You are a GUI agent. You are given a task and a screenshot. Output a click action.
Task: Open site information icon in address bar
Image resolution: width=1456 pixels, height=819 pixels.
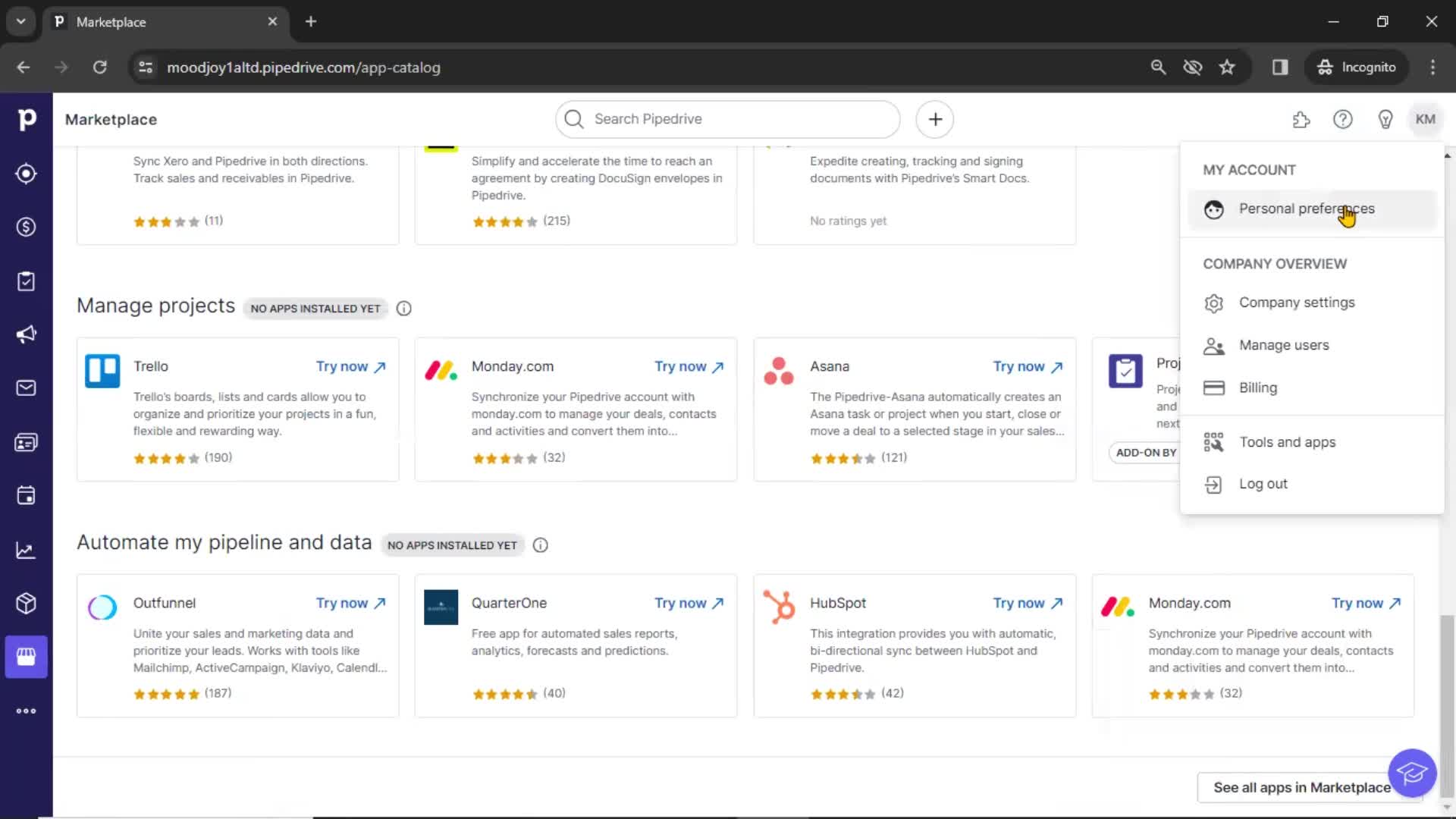[146, 67]
